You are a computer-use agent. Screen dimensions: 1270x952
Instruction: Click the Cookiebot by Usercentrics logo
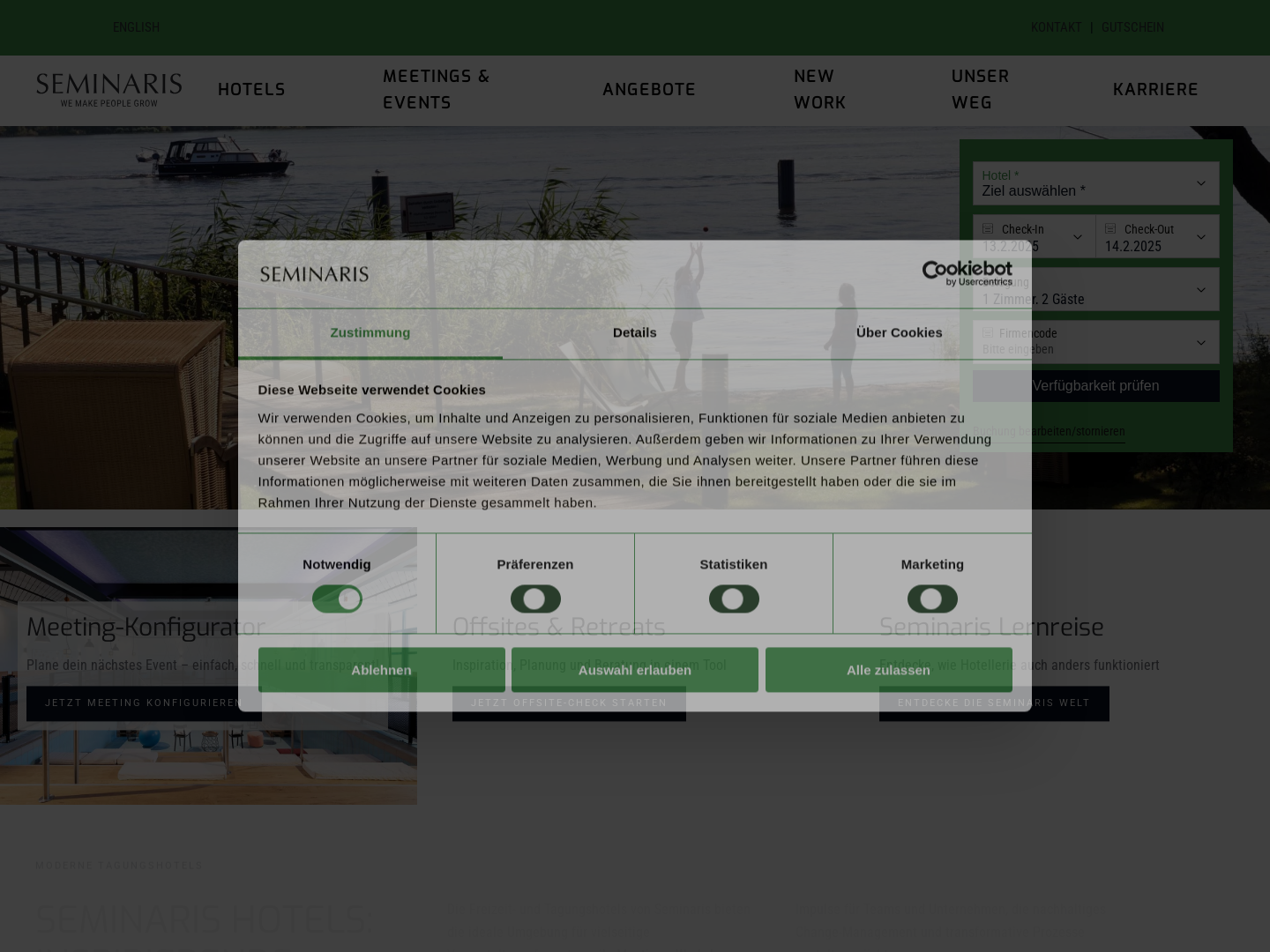pos(967,273)
